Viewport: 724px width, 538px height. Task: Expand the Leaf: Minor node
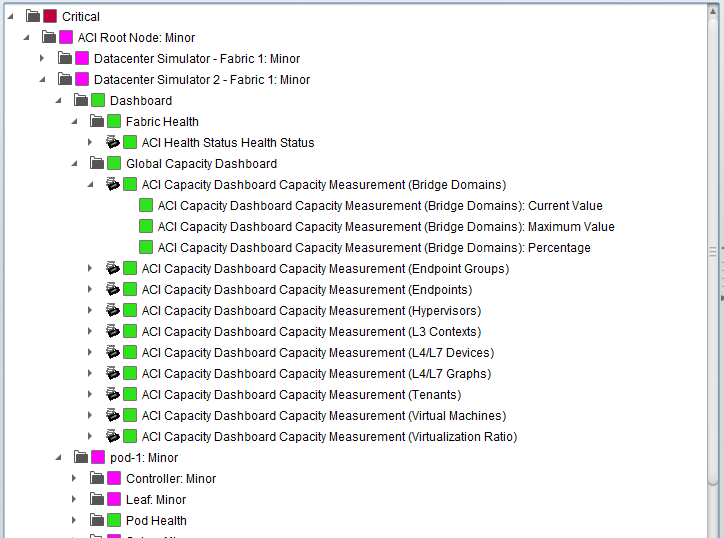point(74,499)
